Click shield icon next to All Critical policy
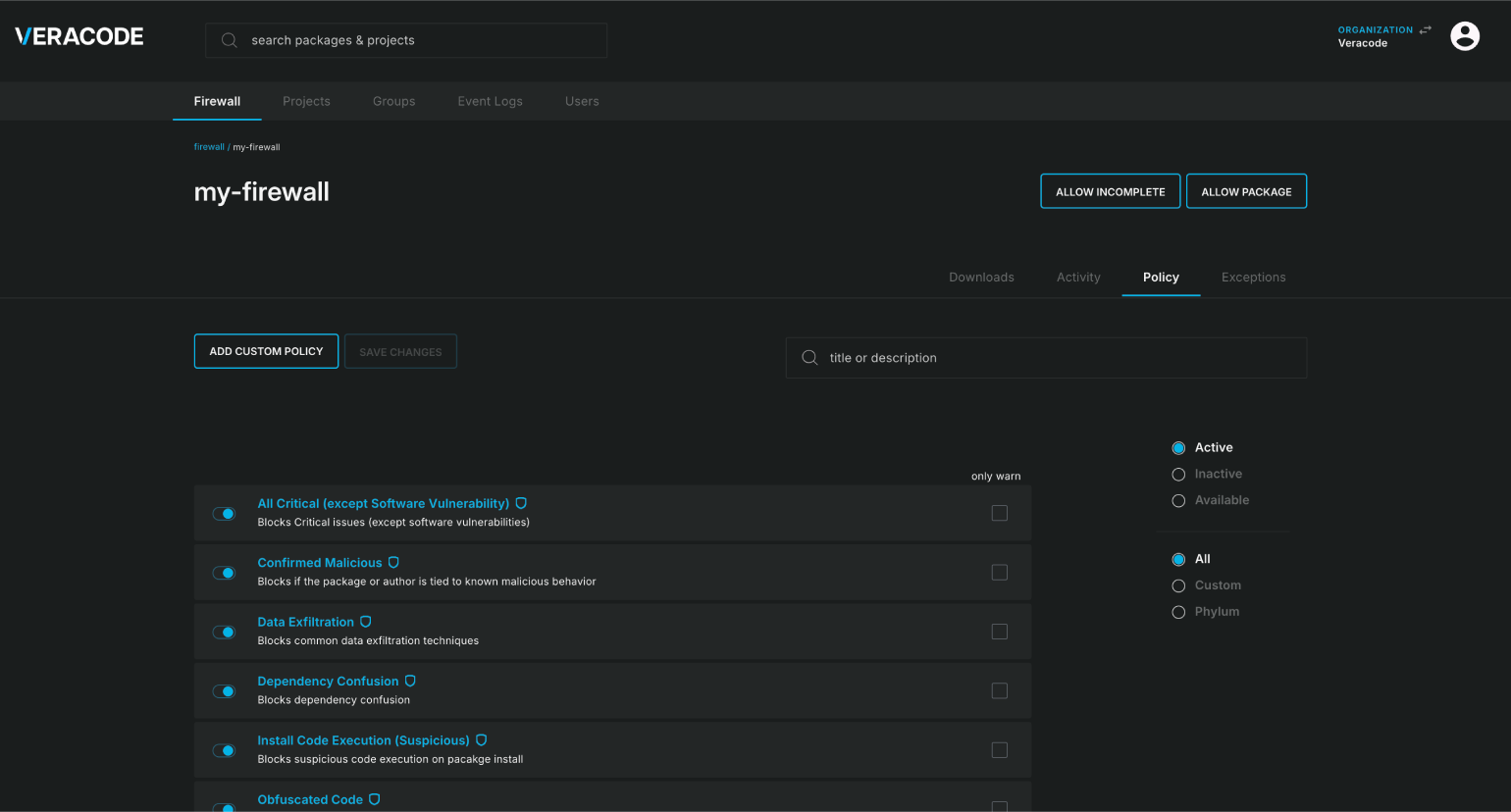This screenshot has height=812, width=1511. [x=521, y=503]
